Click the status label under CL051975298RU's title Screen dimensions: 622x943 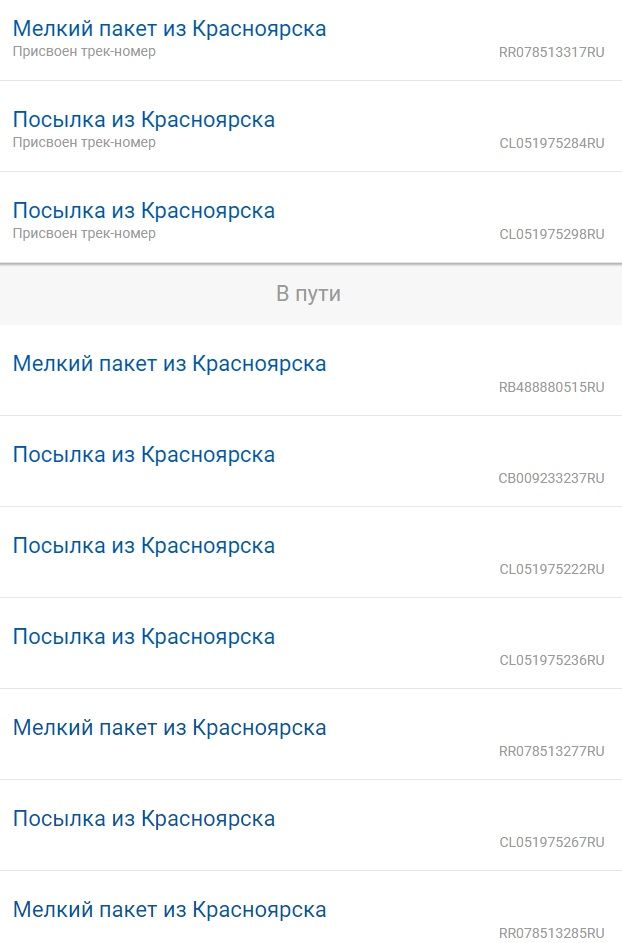coord(84,233)
